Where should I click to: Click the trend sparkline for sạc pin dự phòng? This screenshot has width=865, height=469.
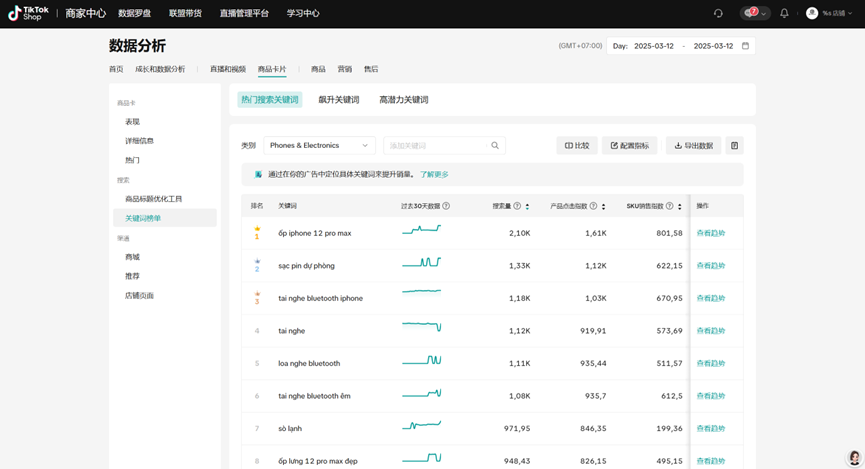421,262
